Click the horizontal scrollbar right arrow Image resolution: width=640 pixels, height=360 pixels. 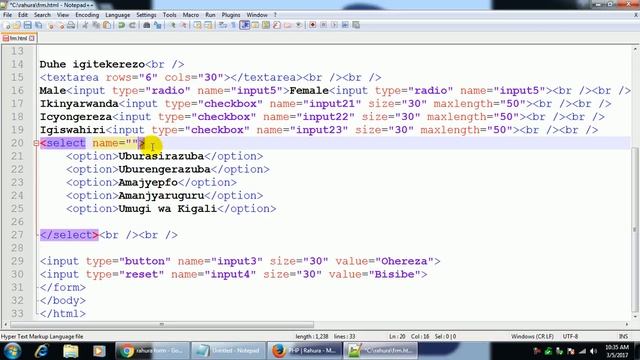(x=627, y=324)
